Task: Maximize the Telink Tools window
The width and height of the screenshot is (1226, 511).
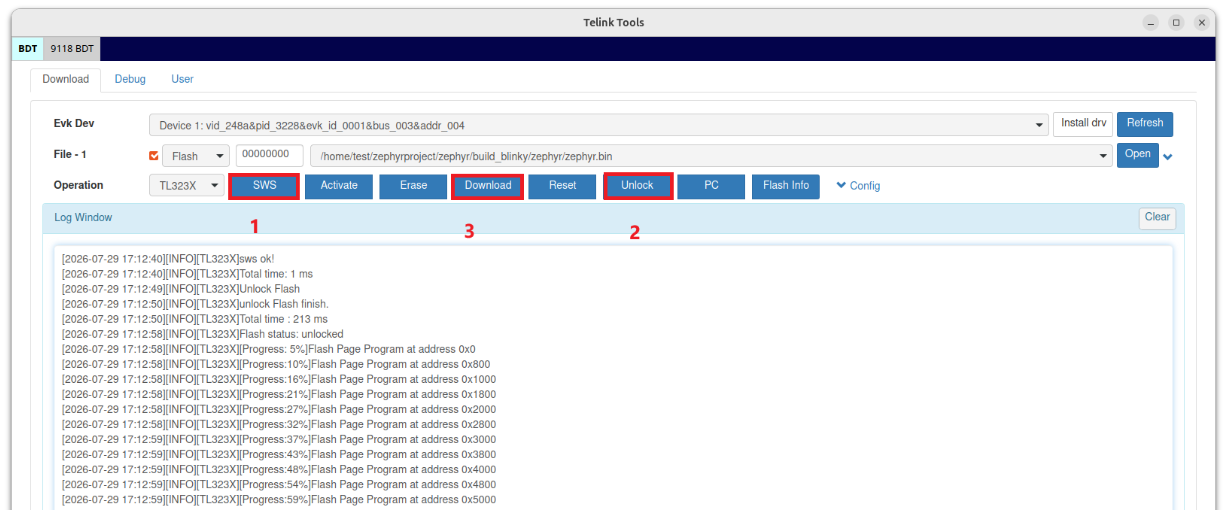Action: click(x=1175, y=23)
